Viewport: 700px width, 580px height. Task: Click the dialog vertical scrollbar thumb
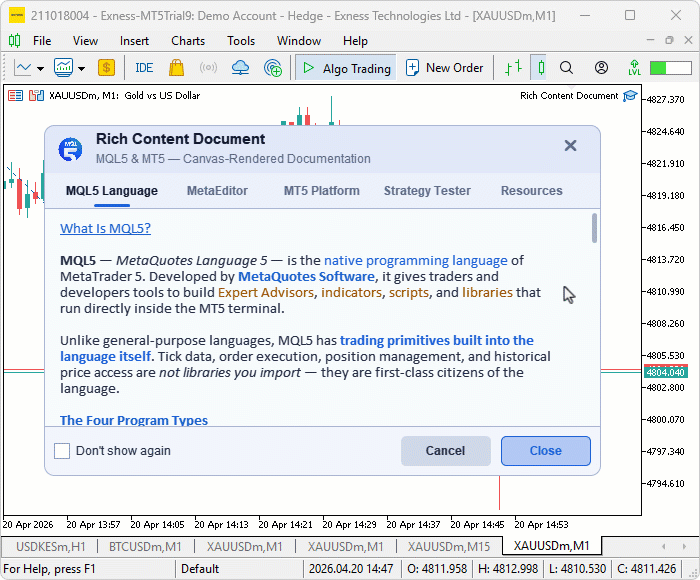click(x=594, y=228)
